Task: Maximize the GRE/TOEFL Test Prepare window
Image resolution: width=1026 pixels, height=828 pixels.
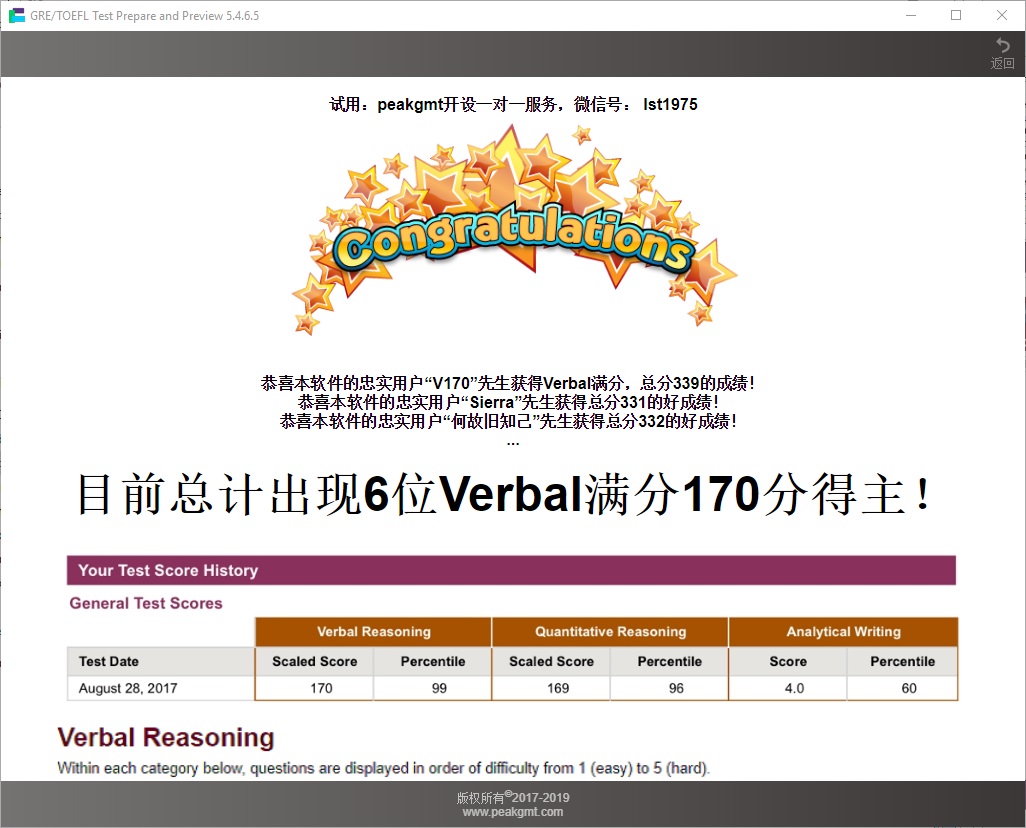Action: tap(956, 15)
